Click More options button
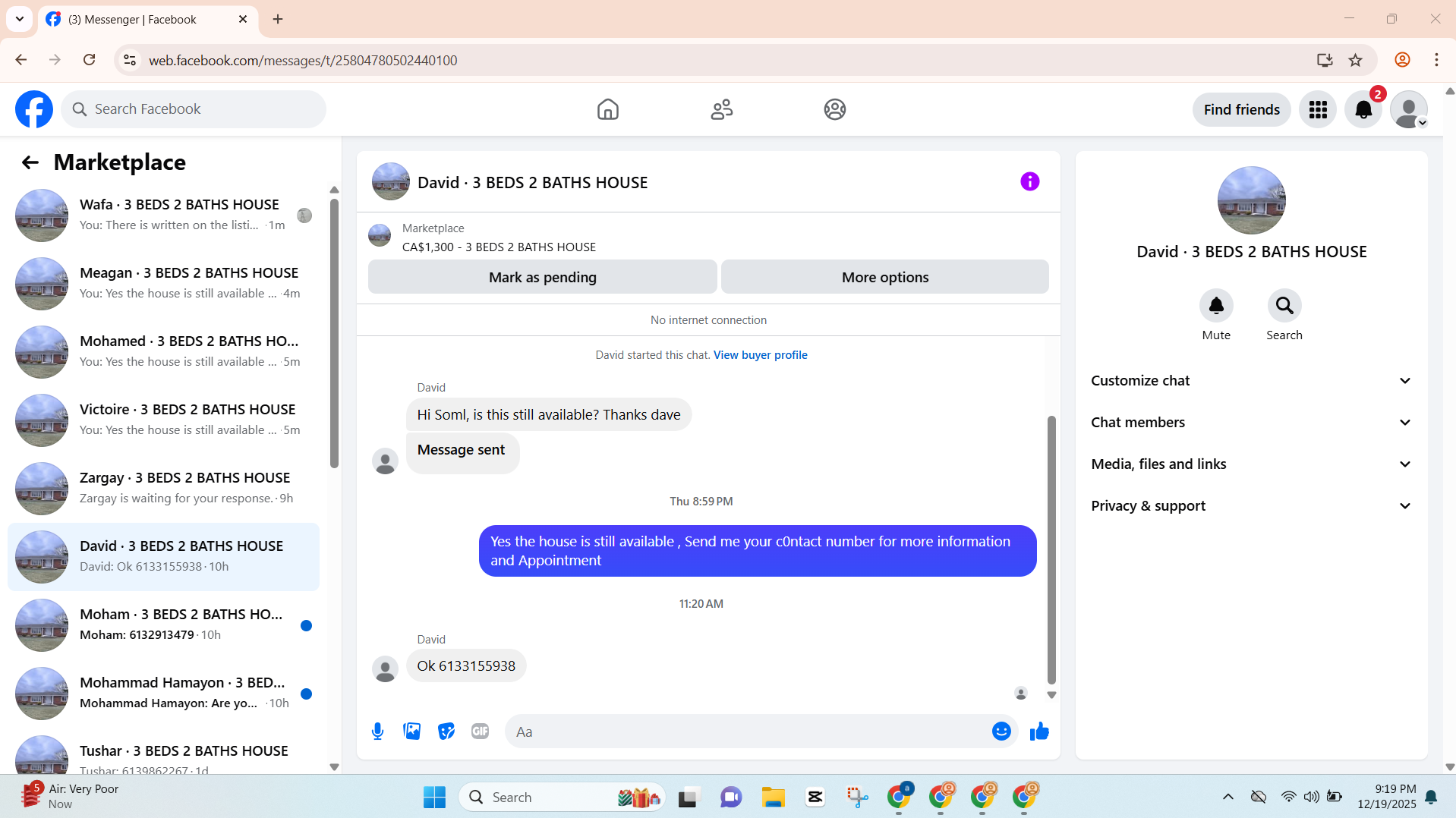 pos(885,277)
